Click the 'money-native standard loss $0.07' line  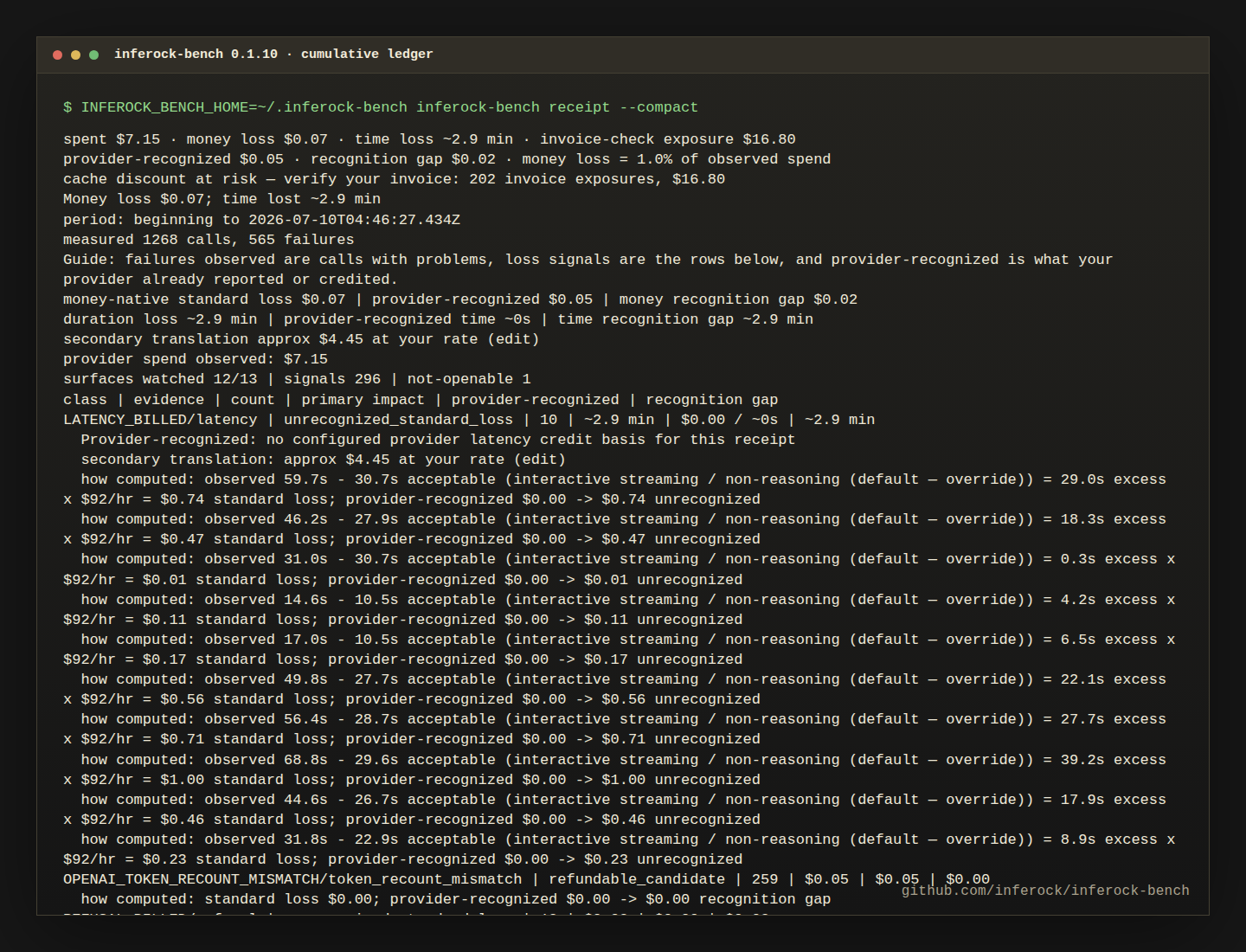460,299
